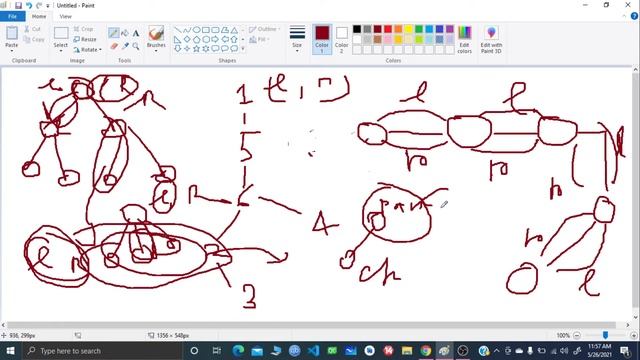This screenshot has width=640, height=360.
Task: Choose the Line shape
Action: click(x=178, y=30)
